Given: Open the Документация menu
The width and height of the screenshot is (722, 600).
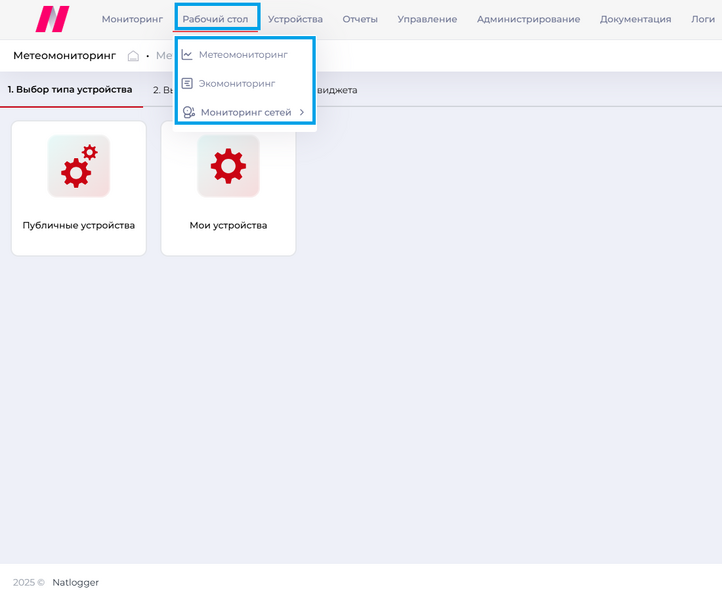Looking at the screenshot, I should 635,19.
